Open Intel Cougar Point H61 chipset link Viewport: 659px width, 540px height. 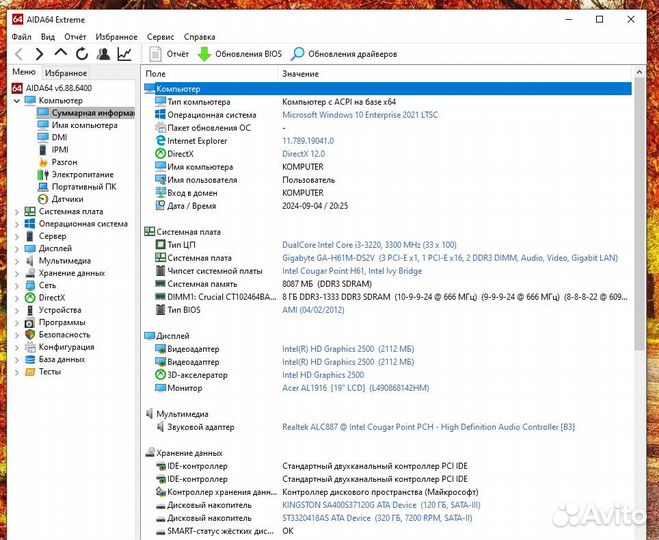(x=352, y=271)
